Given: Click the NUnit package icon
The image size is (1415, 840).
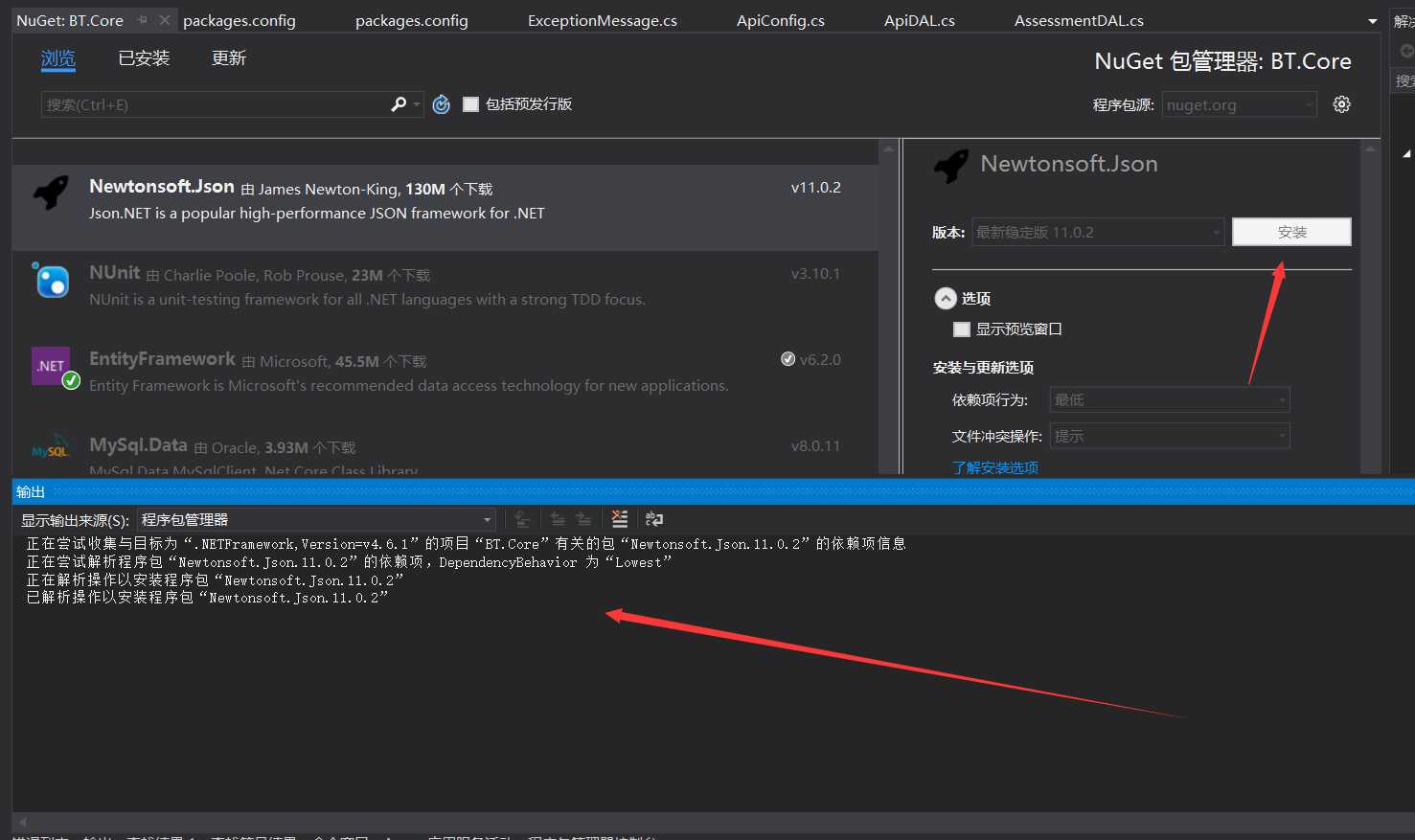Looking at the screenshot, I should (51, 280).
